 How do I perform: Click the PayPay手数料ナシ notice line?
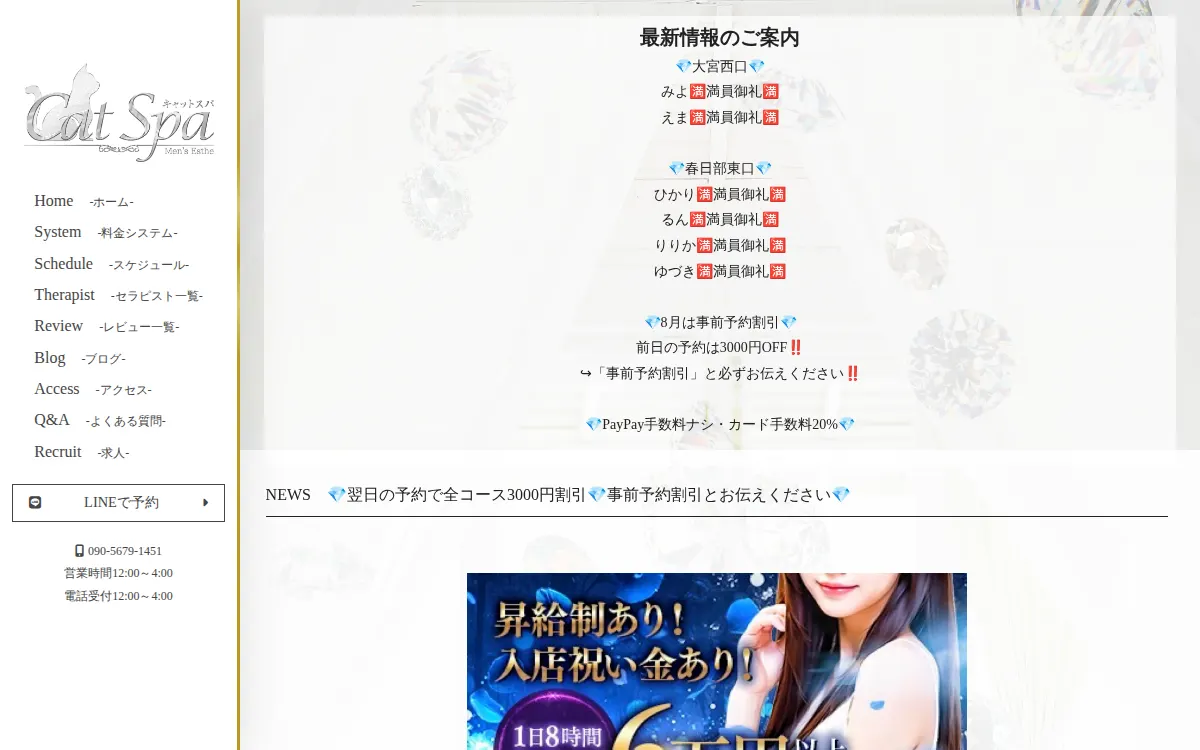pos(719,424)
